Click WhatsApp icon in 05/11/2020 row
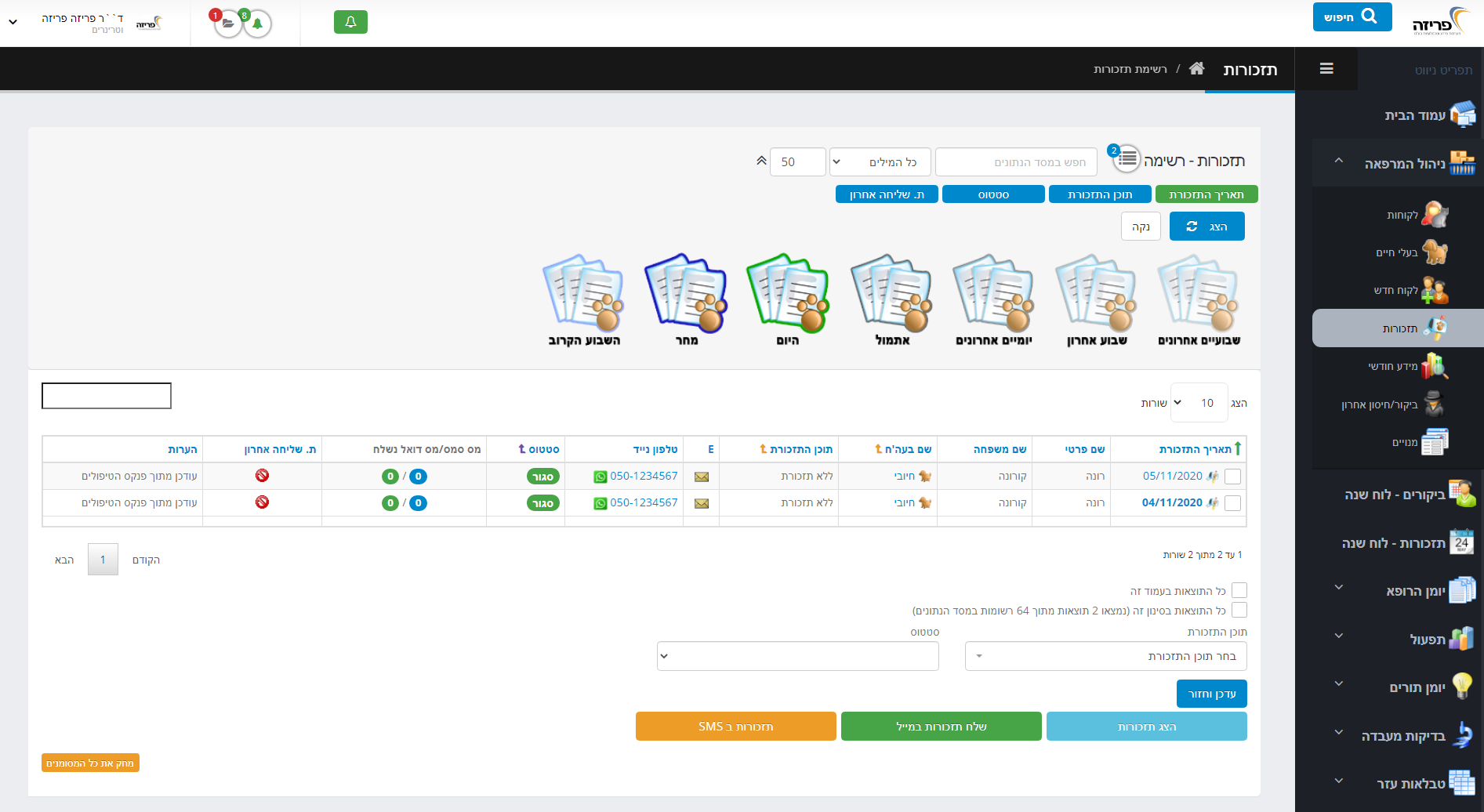This screenshot has width=1484, height=812. 600,477
